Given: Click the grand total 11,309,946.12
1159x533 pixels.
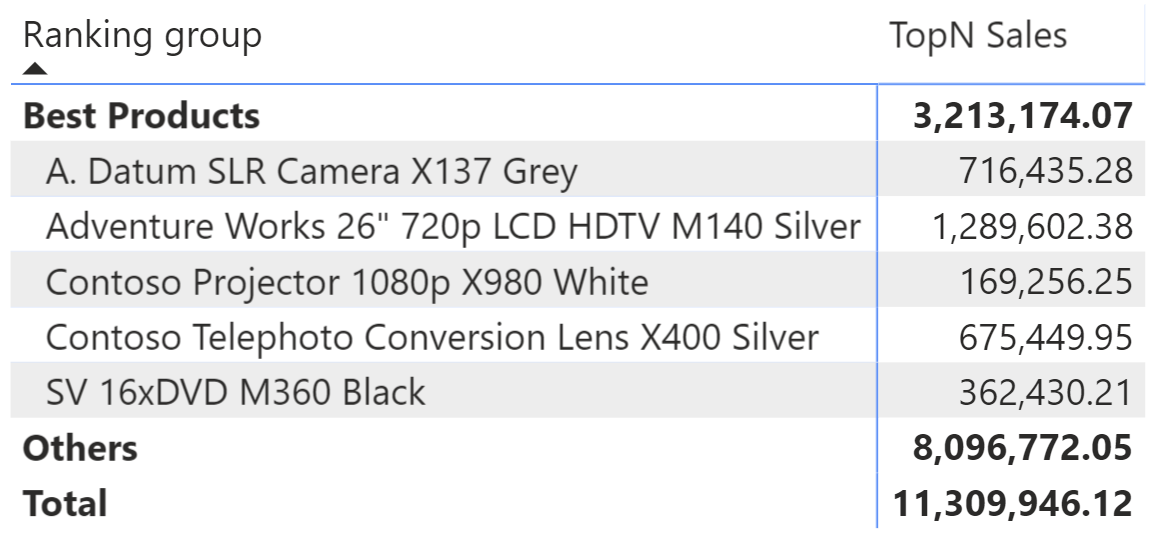Looking at the screenshot, I should click(x=1013, y=504).
